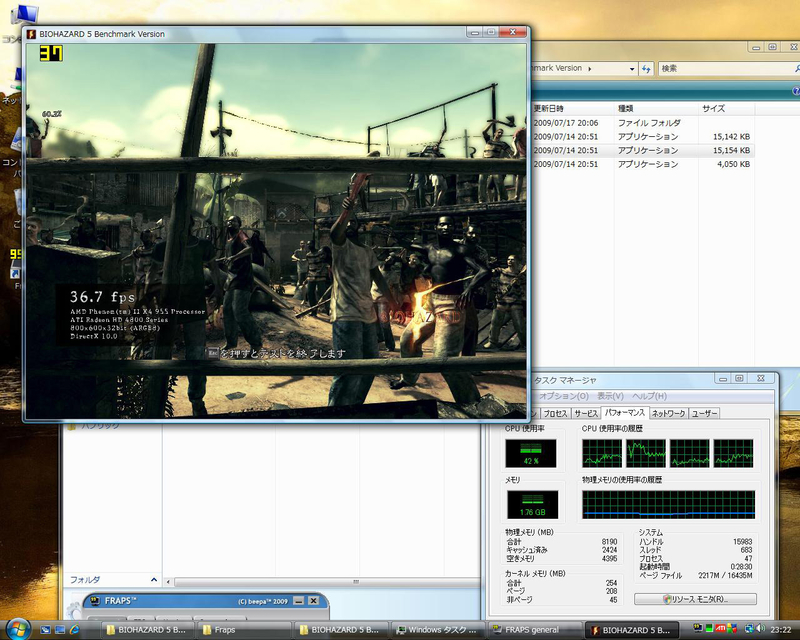Launch Internet Explorer from quick launch
This screenshot has width=800, height=640.
click(74, 630)
